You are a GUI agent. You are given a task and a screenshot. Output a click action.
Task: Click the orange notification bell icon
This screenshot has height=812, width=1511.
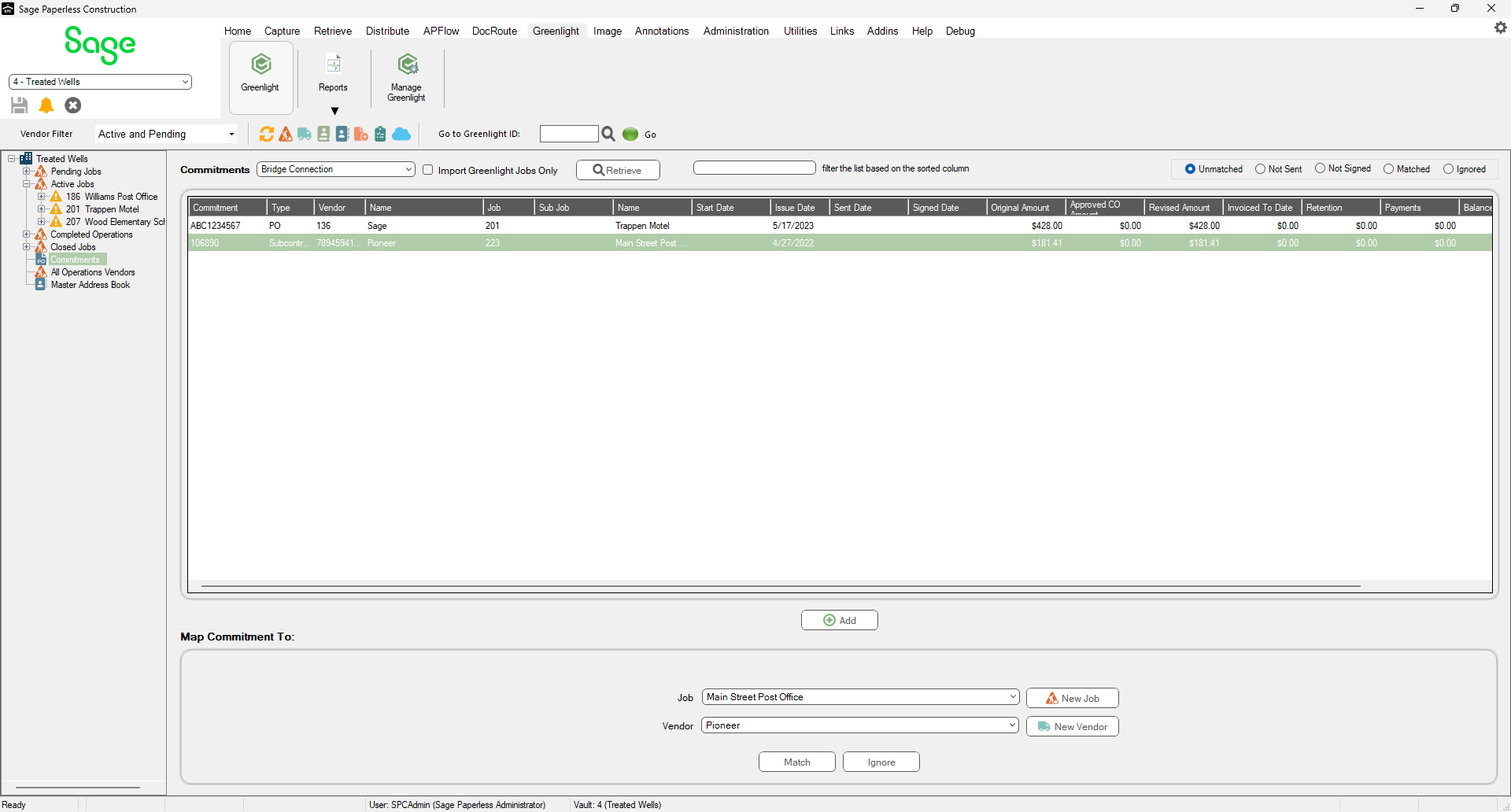coord(46,105)
